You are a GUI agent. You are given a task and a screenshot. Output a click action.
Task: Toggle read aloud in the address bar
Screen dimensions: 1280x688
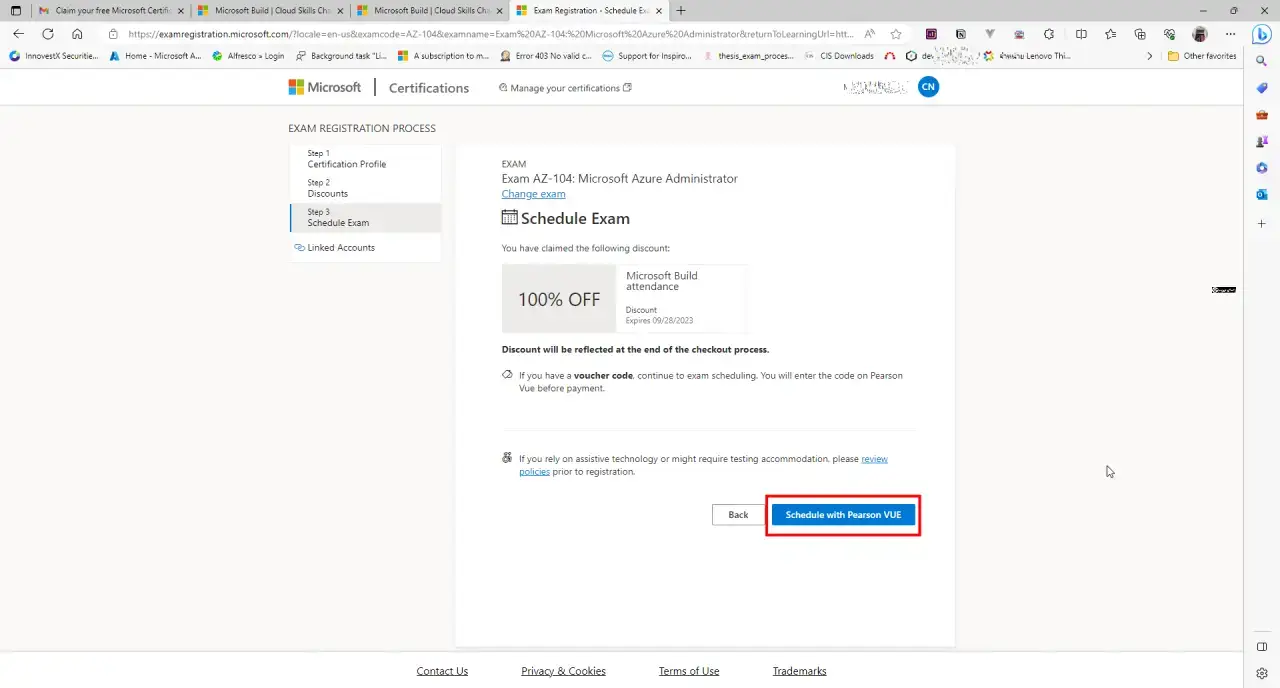[869, 34]
